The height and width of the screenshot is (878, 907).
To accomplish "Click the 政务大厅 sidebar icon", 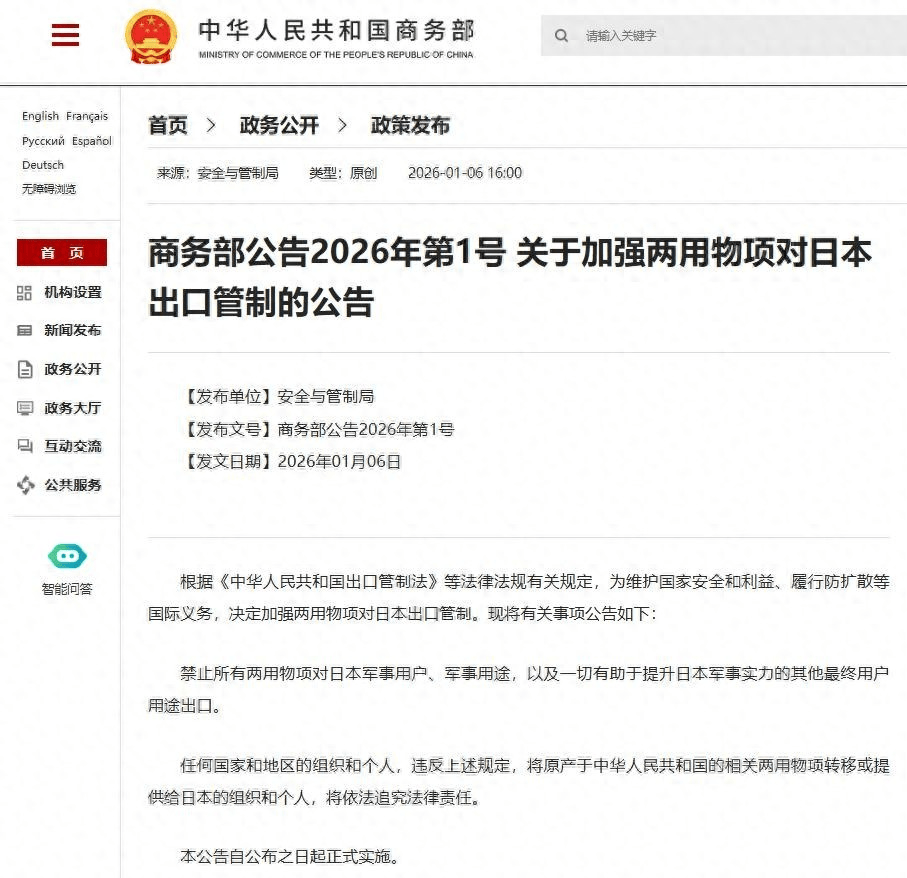I will pyautogui.click(x=24, y=407).
